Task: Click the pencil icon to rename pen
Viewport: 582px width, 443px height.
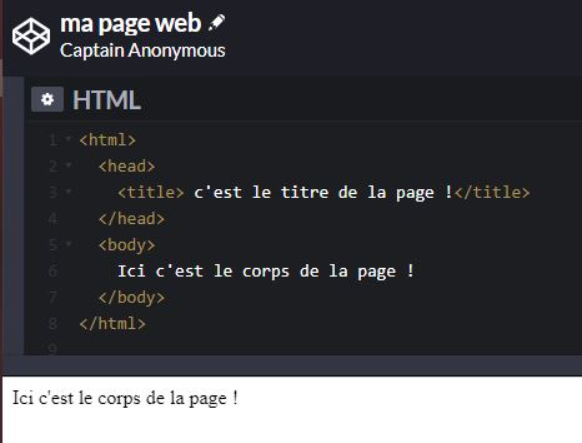Action: coord(216,22)
